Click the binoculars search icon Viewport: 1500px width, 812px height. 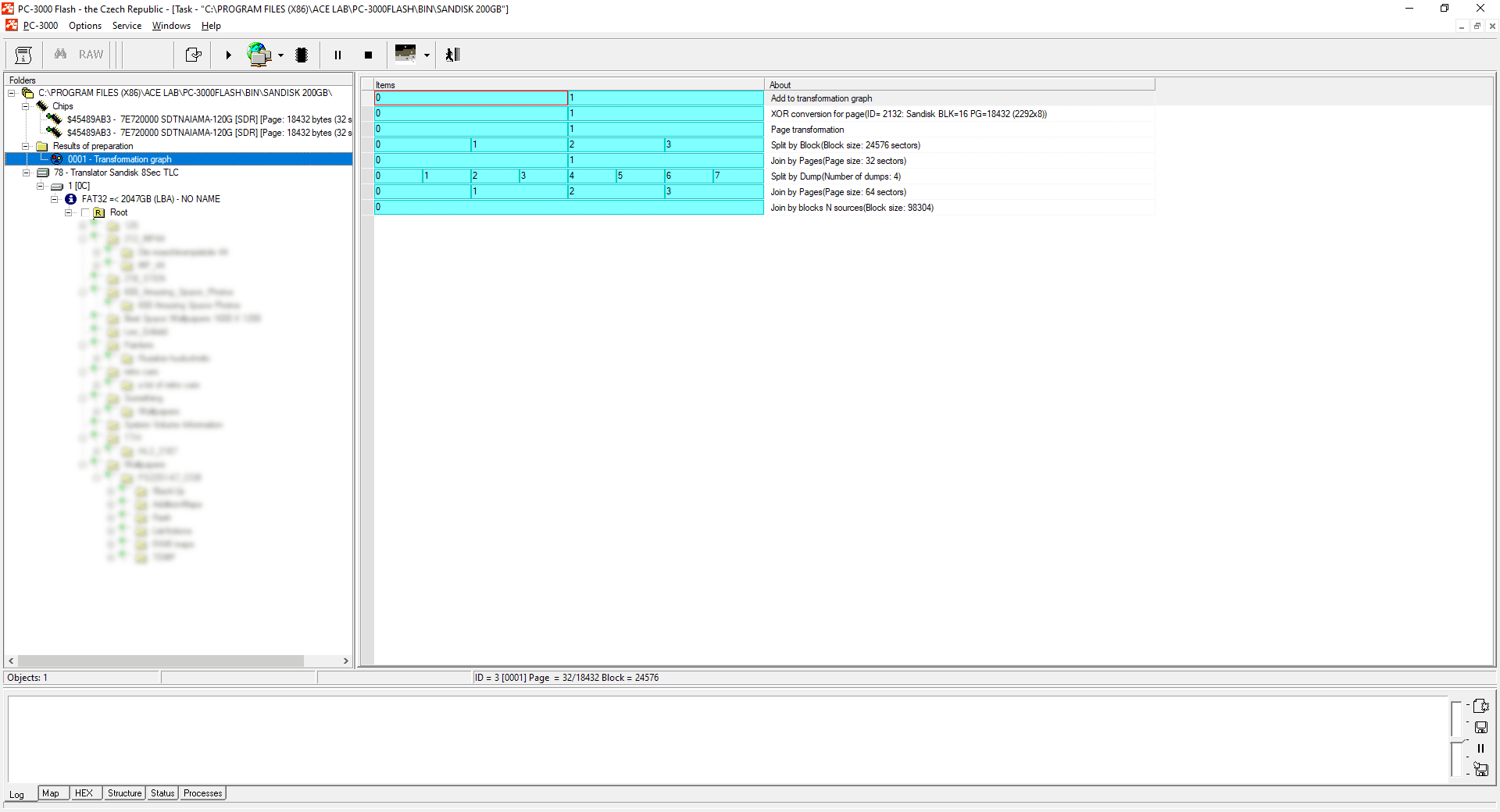tap(60, 54)
